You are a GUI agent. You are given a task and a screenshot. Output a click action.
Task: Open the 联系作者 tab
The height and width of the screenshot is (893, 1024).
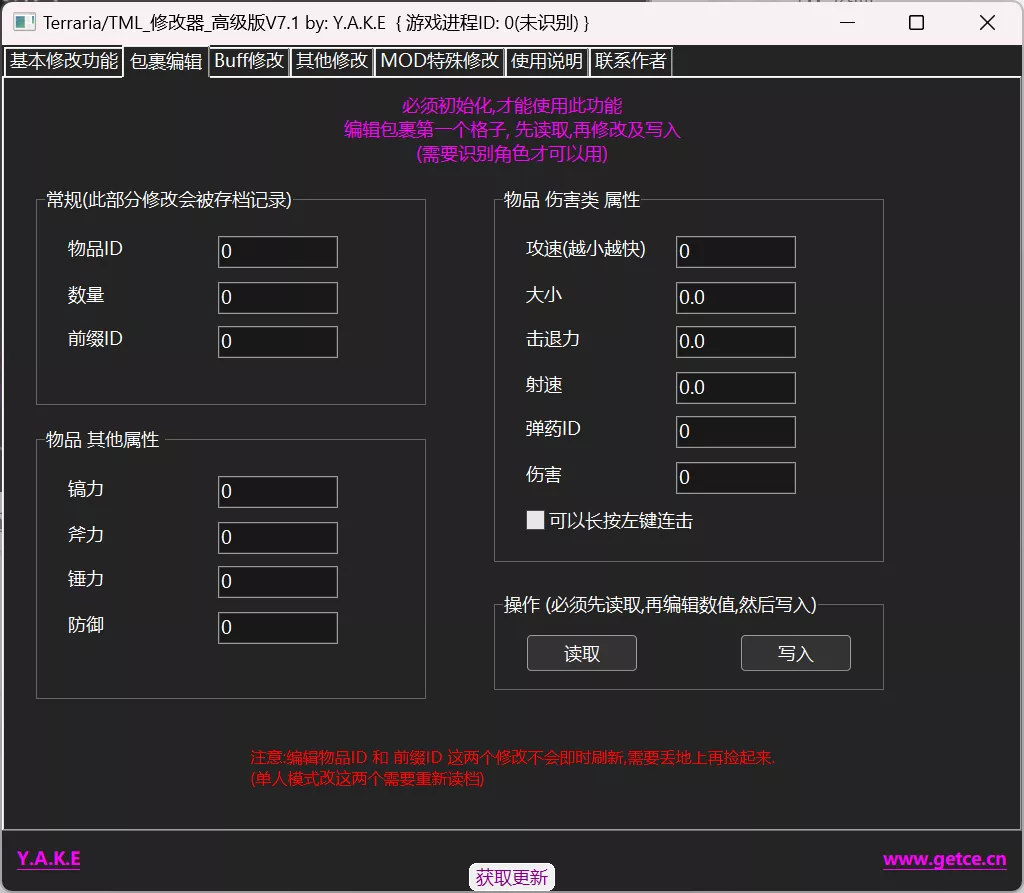(x=631, y=61)
